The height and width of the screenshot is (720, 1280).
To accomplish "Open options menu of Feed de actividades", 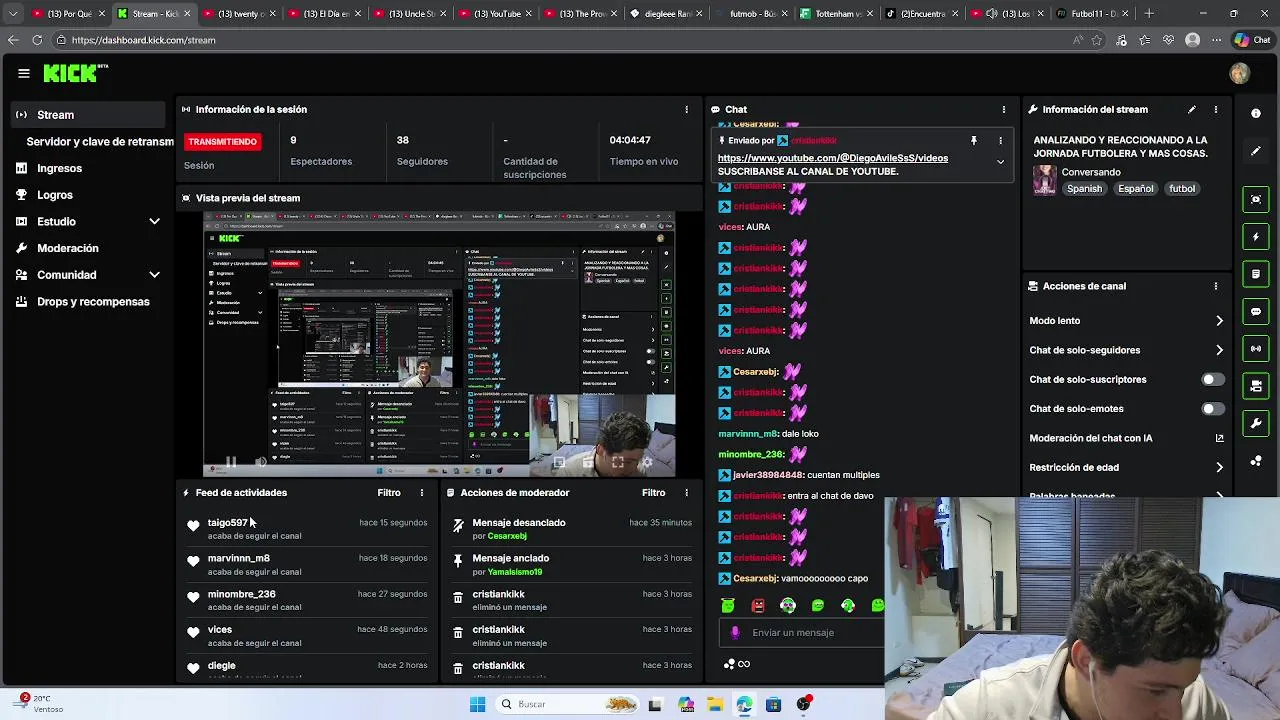I will click(x=422, y=492).
